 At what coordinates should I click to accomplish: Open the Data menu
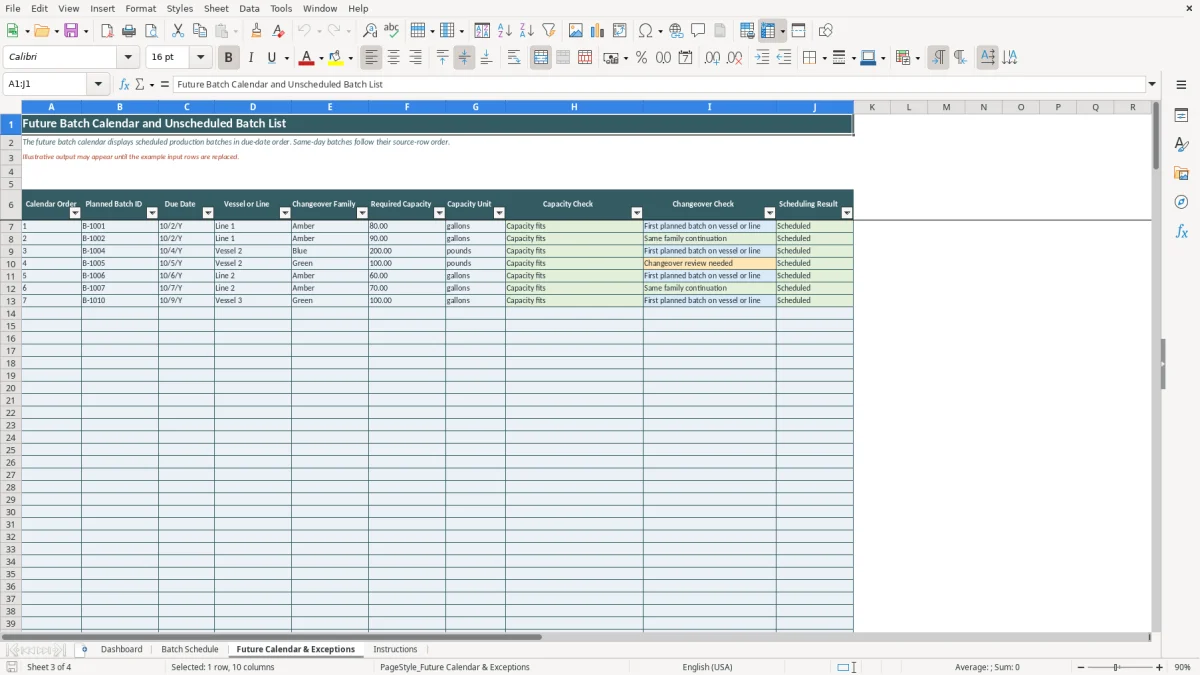pos(249,8)
